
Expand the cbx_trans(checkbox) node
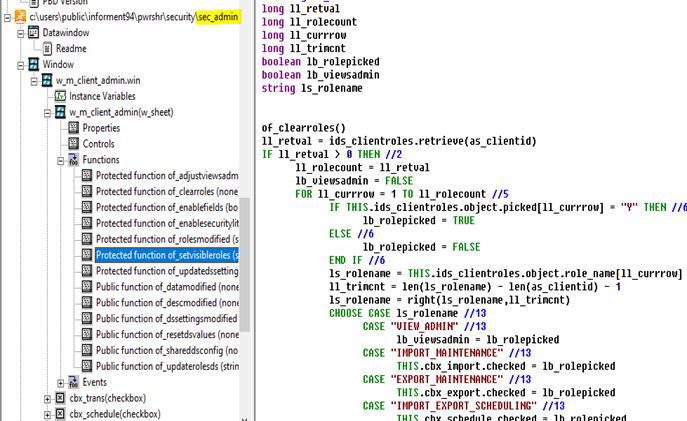click(47, 399)
